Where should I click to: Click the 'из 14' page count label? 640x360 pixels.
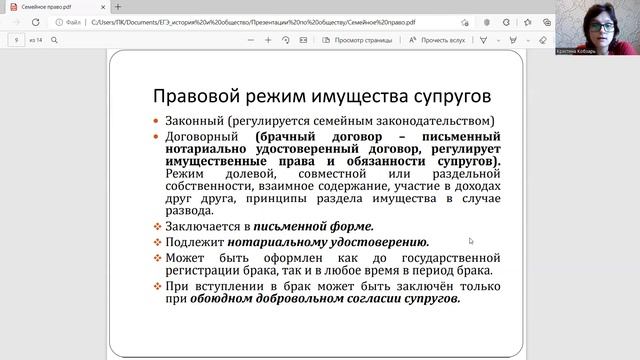(x=36, y=40)
